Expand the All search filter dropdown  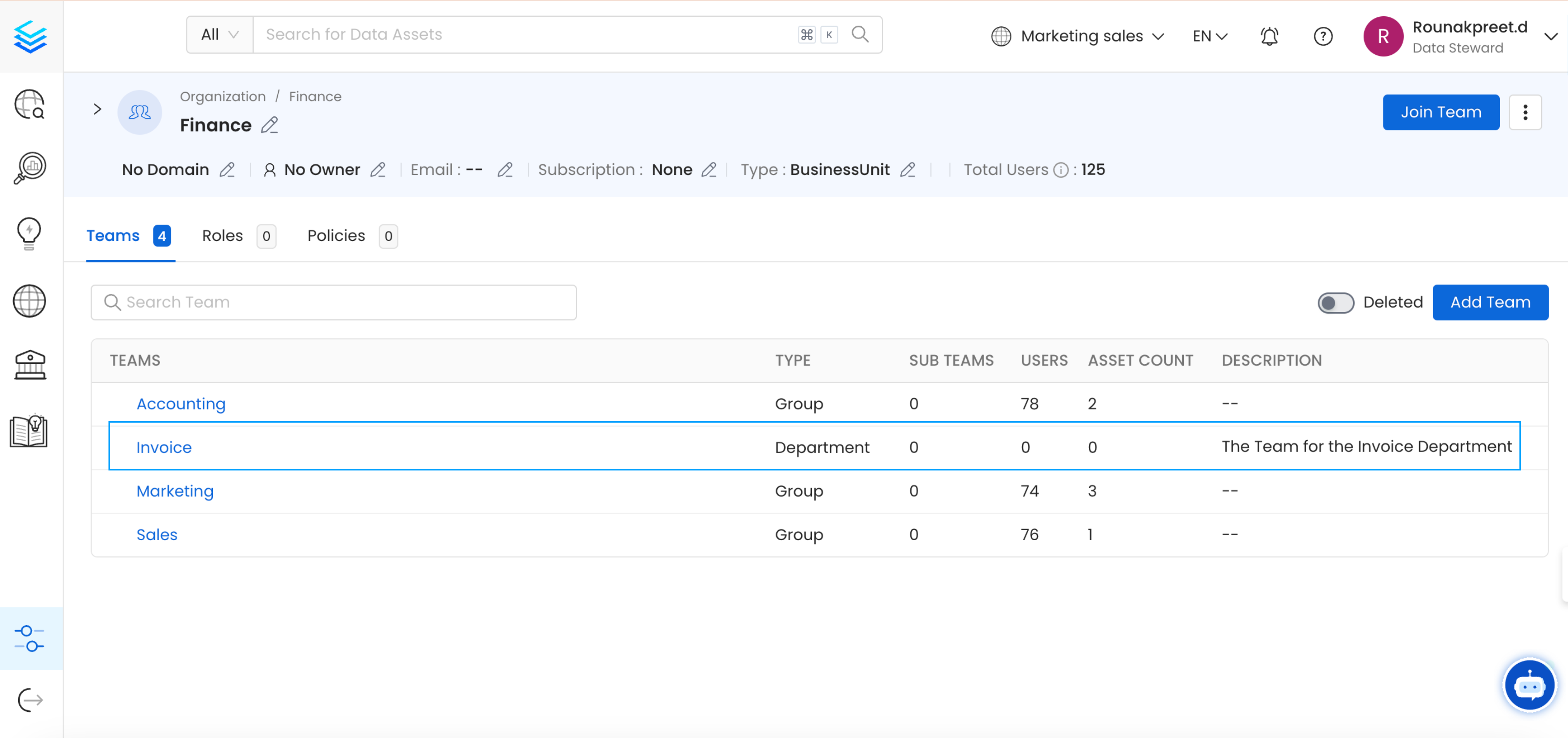[x=220, y=35]
